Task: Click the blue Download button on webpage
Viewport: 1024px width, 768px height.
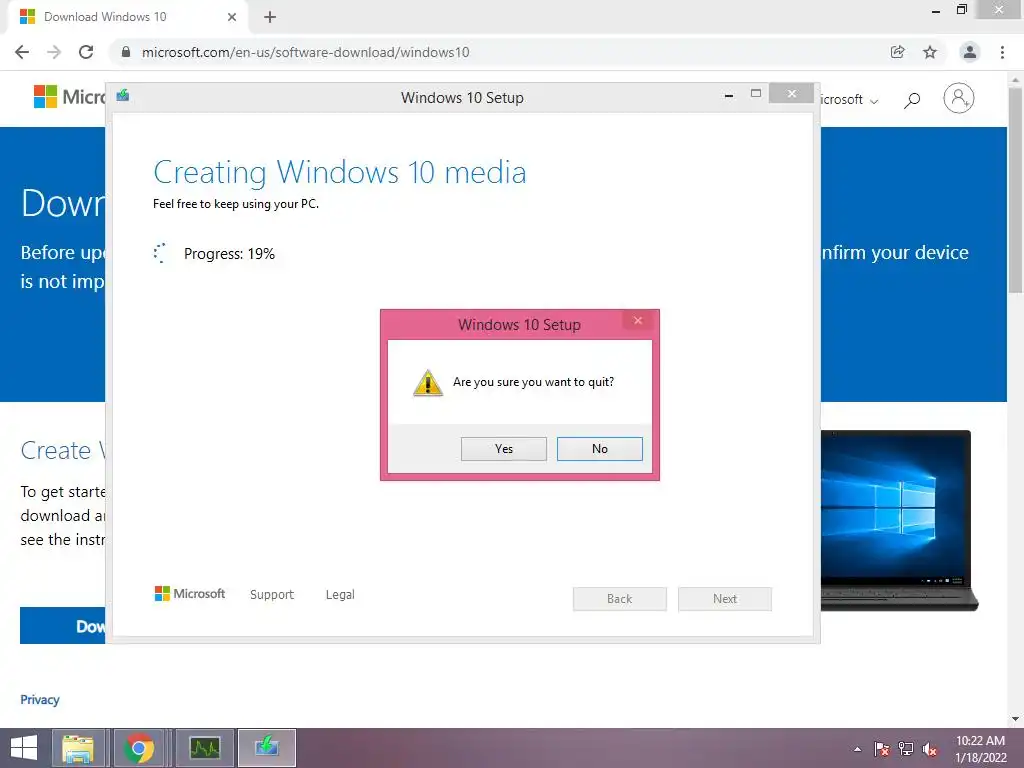Action: 63,626
